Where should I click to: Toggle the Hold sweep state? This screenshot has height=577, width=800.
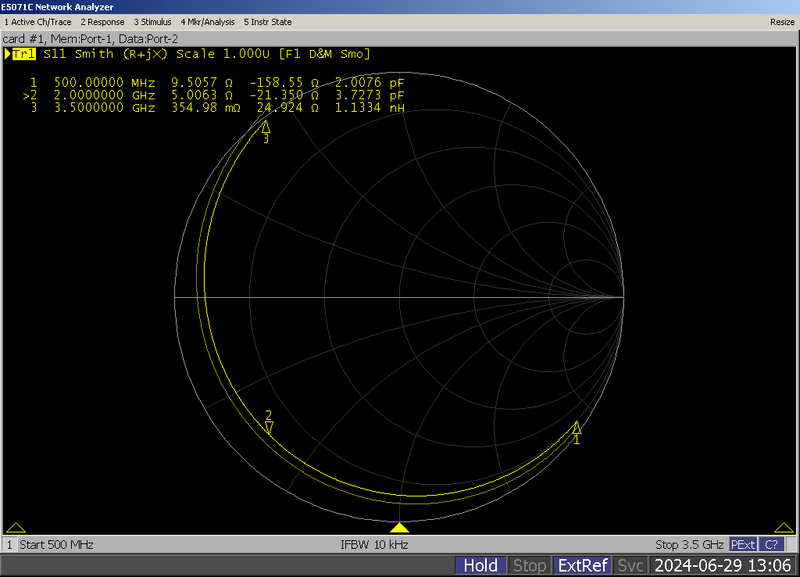(x=480, y=565)
